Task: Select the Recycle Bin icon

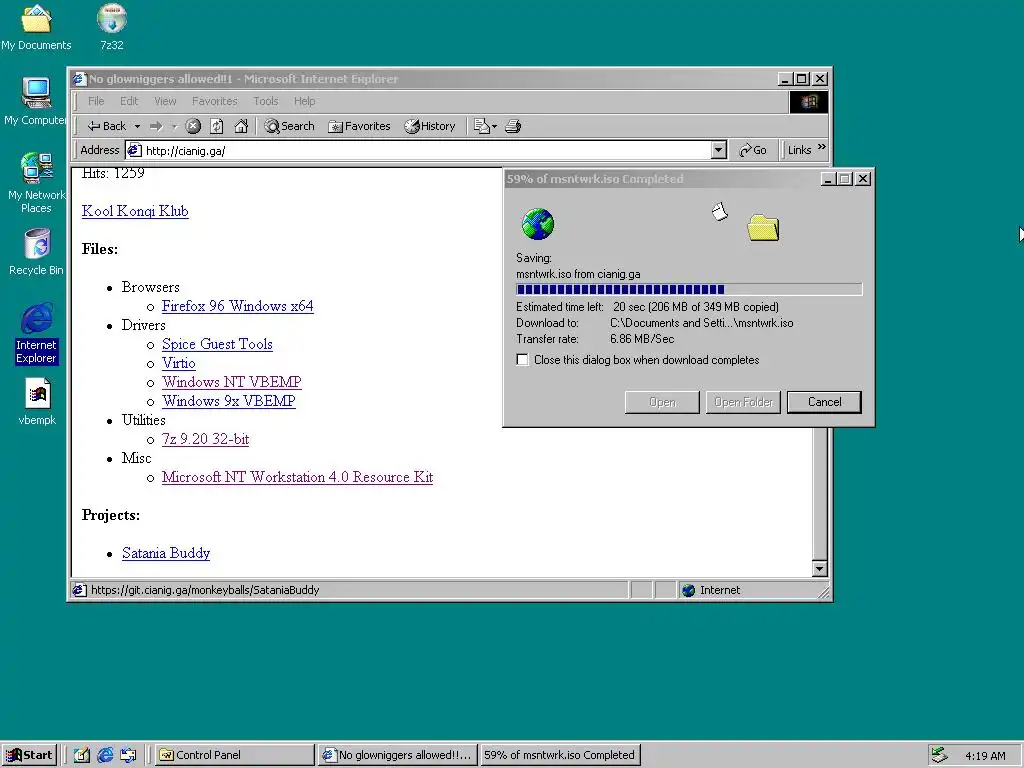Action: point(36,252)
